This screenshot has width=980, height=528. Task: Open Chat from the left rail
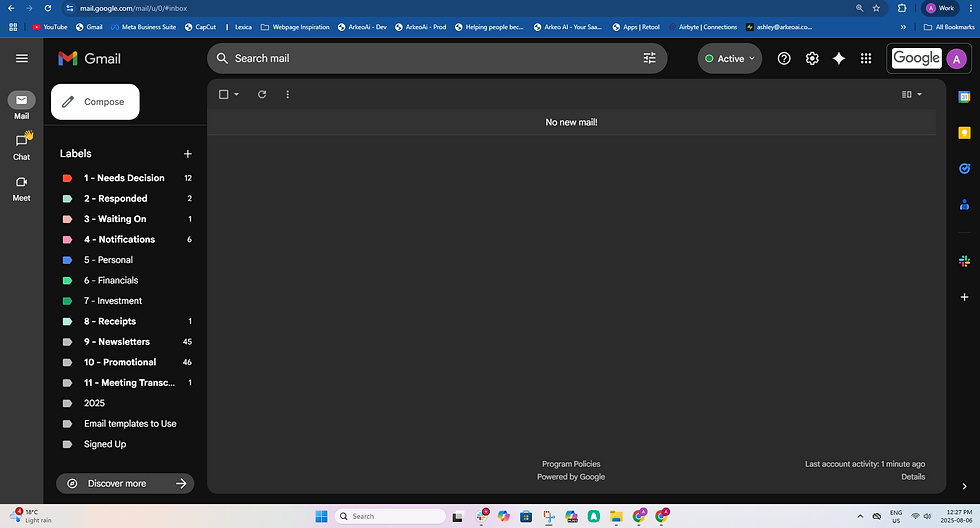(21, 146)
